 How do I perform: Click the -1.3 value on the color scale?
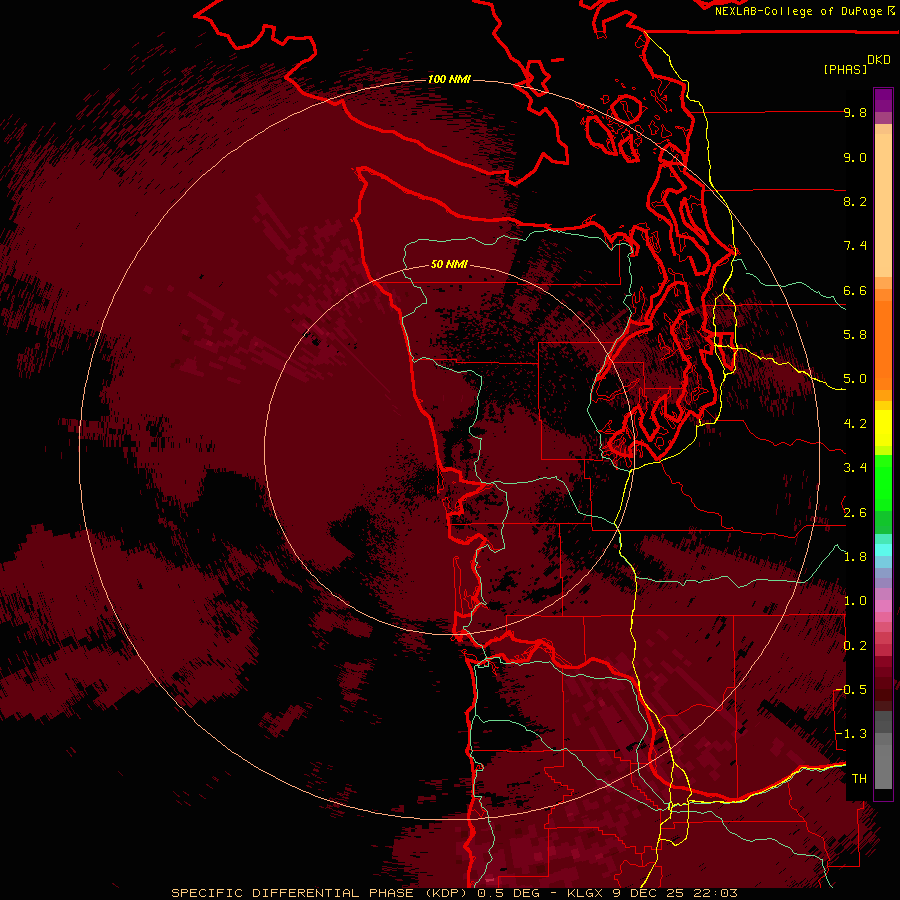[851, 734]
